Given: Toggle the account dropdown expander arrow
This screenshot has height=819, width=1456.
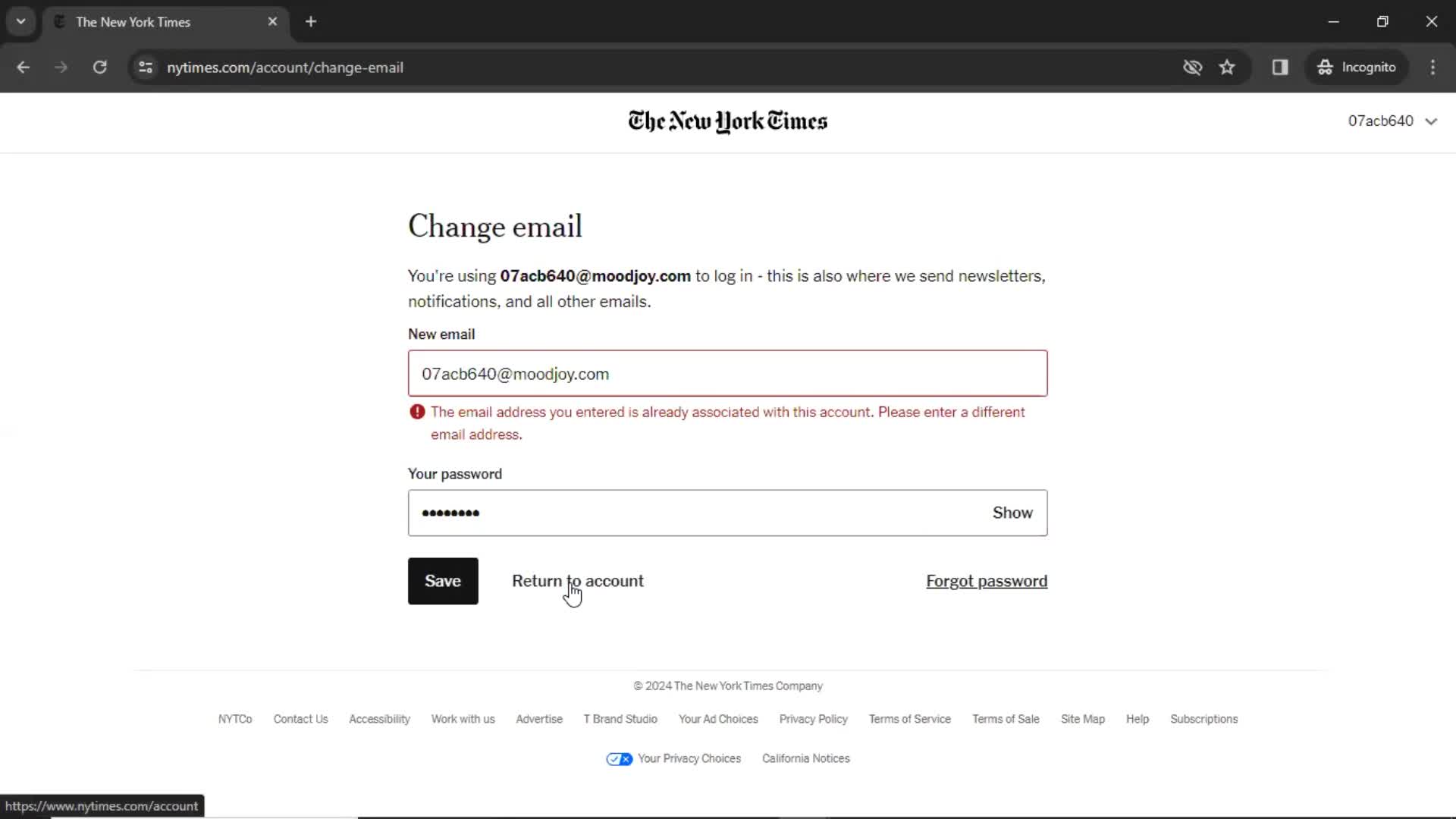Looking at the screenshot, I should click(1431, 121).
